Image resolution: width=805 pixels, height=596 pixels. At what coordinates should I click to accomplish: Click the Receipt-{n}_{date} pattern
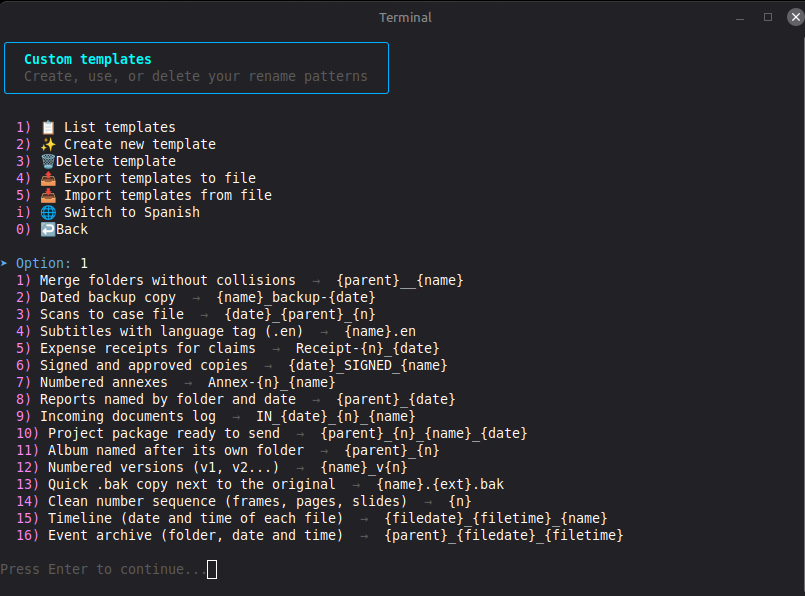click(368, 348)
